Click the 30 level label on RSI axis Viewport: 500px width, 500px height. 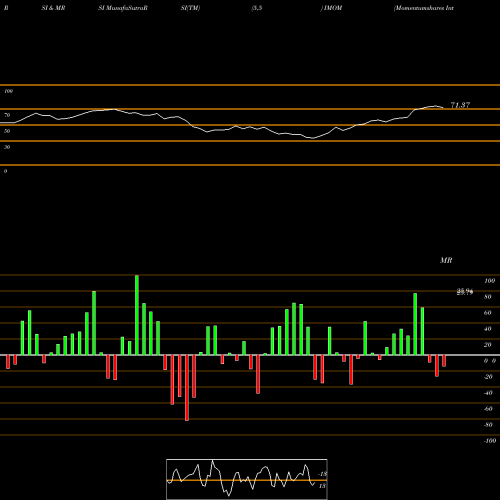click(x=7, y=147)
